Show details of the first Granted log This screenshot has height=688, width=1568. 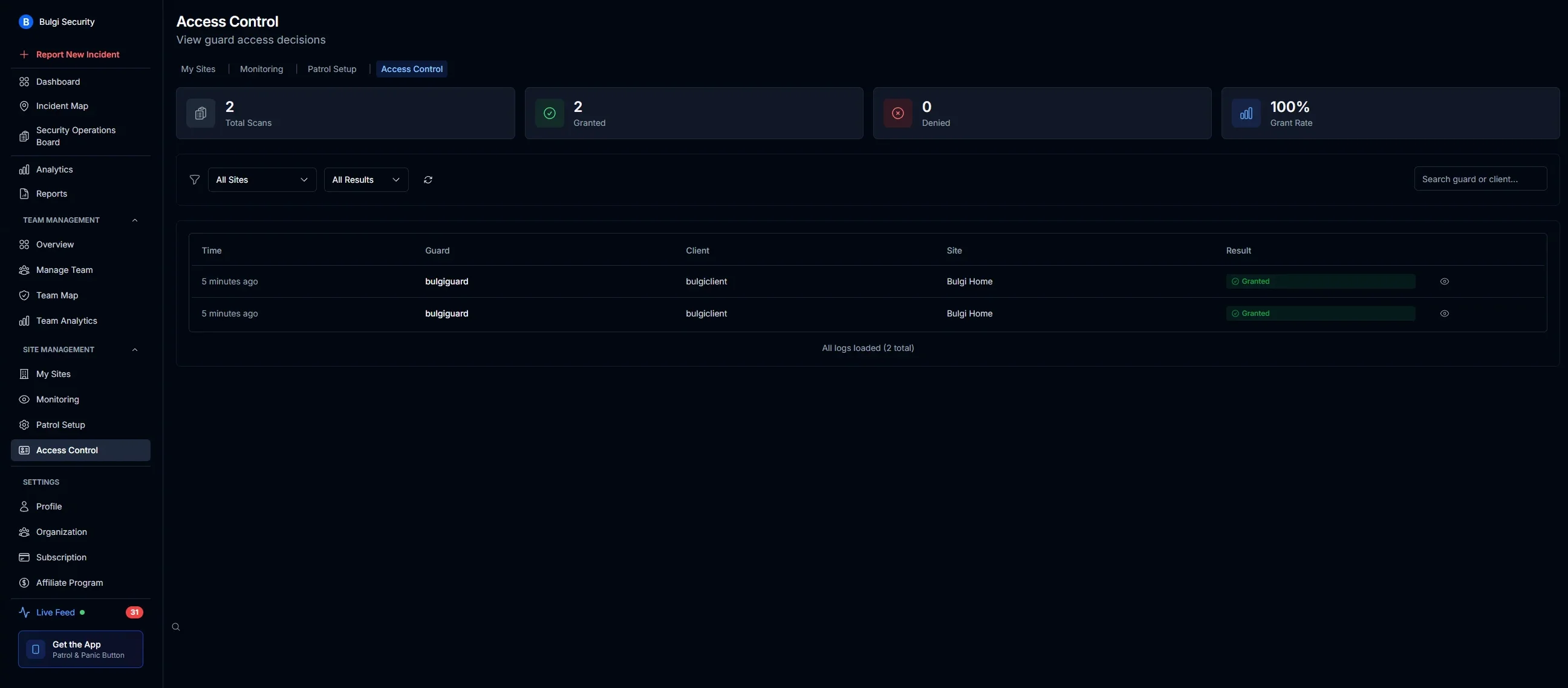point(1445,281)
